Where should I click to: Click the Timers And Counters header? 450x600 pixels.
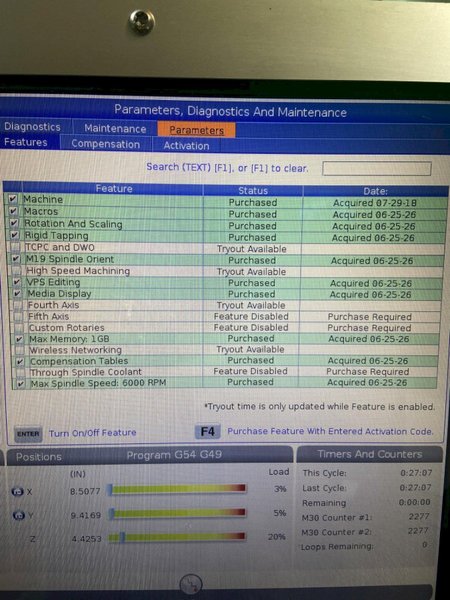click(x=370, y=454)
